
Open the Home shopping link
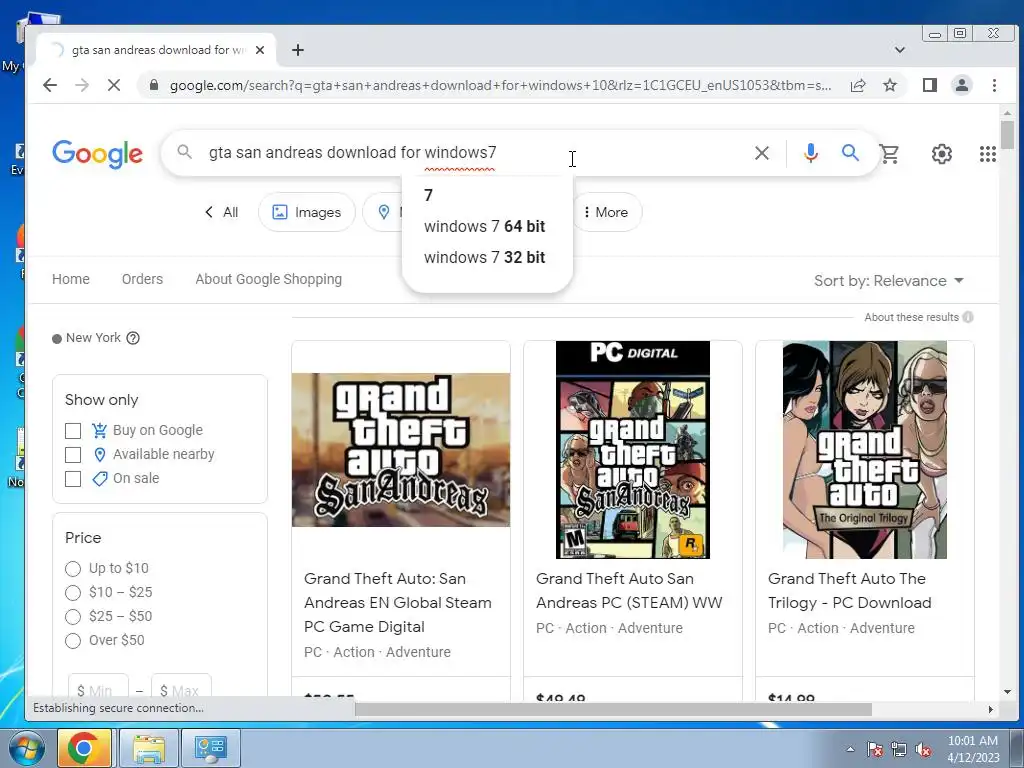coord(71,279)
